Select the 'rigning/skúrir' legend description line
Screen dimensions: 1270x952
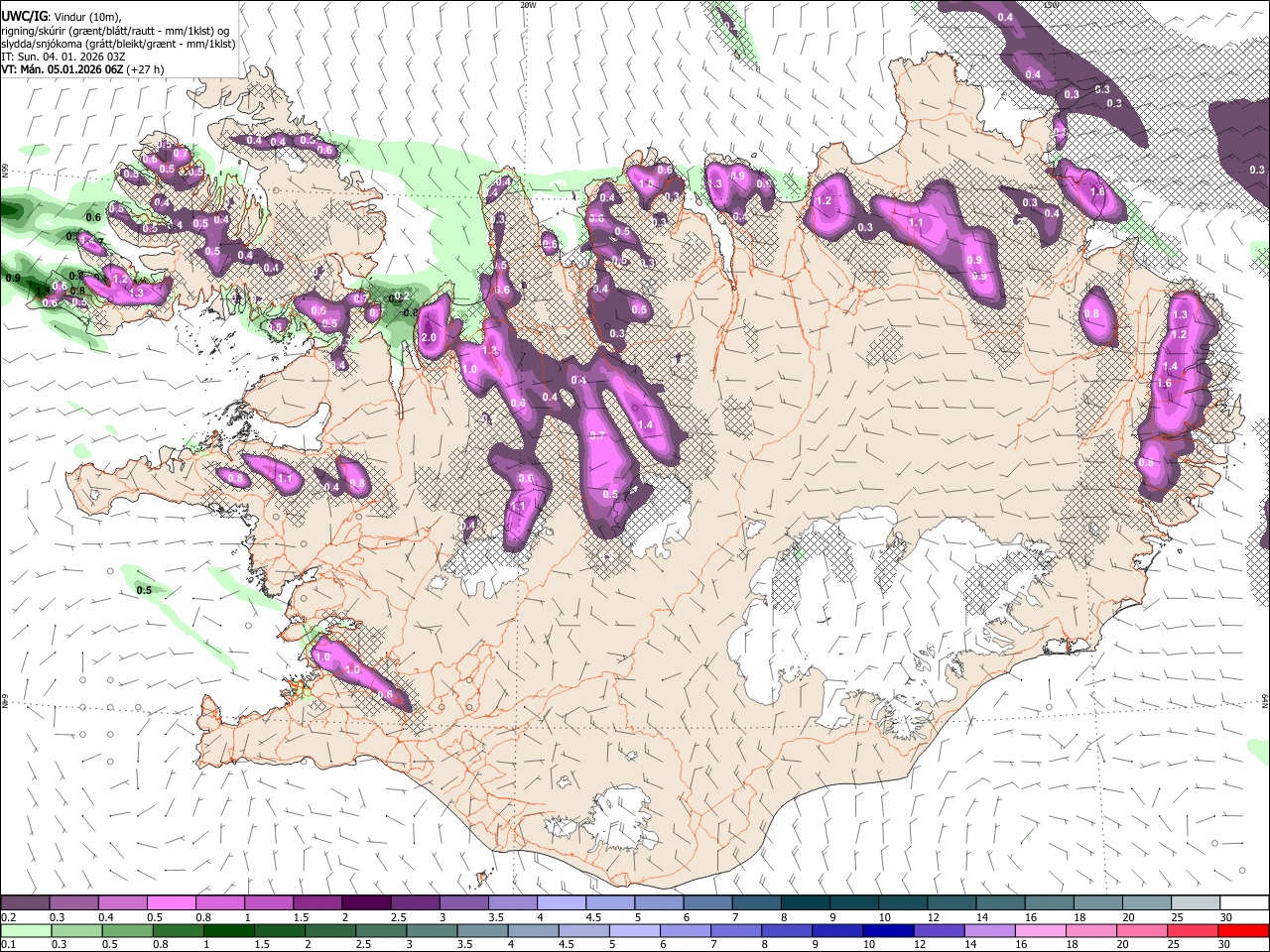[116, 31]
